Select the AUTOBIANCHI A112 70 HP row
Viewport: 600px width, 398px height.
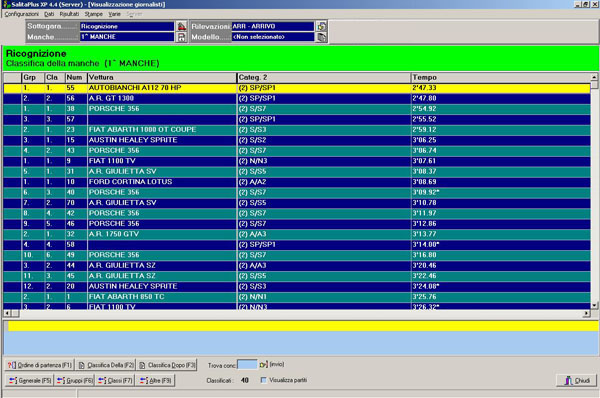297,88
